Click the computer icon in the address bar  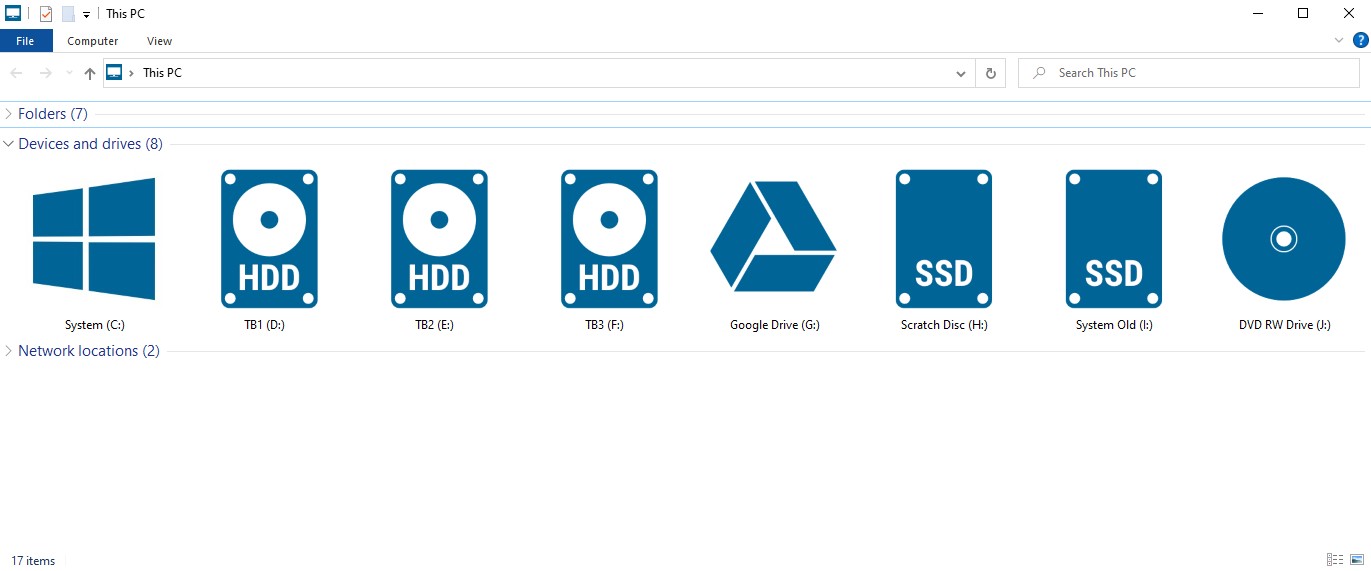click(x=114, y=73)
